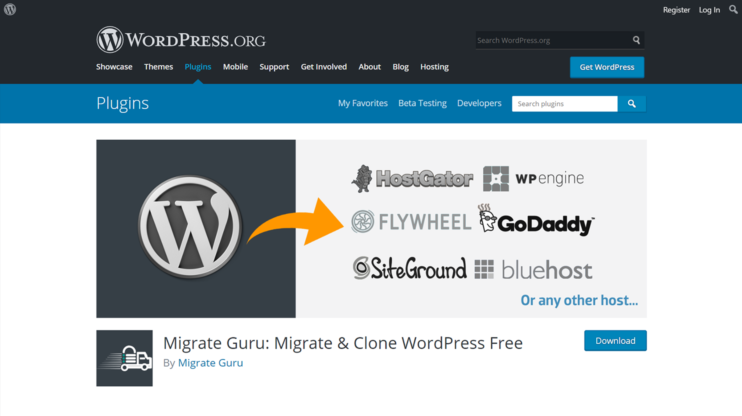The height and width of the screenshot is (416, 742).
Task: Click the WordPress admin bar logo icon
Action: point(10,9)
